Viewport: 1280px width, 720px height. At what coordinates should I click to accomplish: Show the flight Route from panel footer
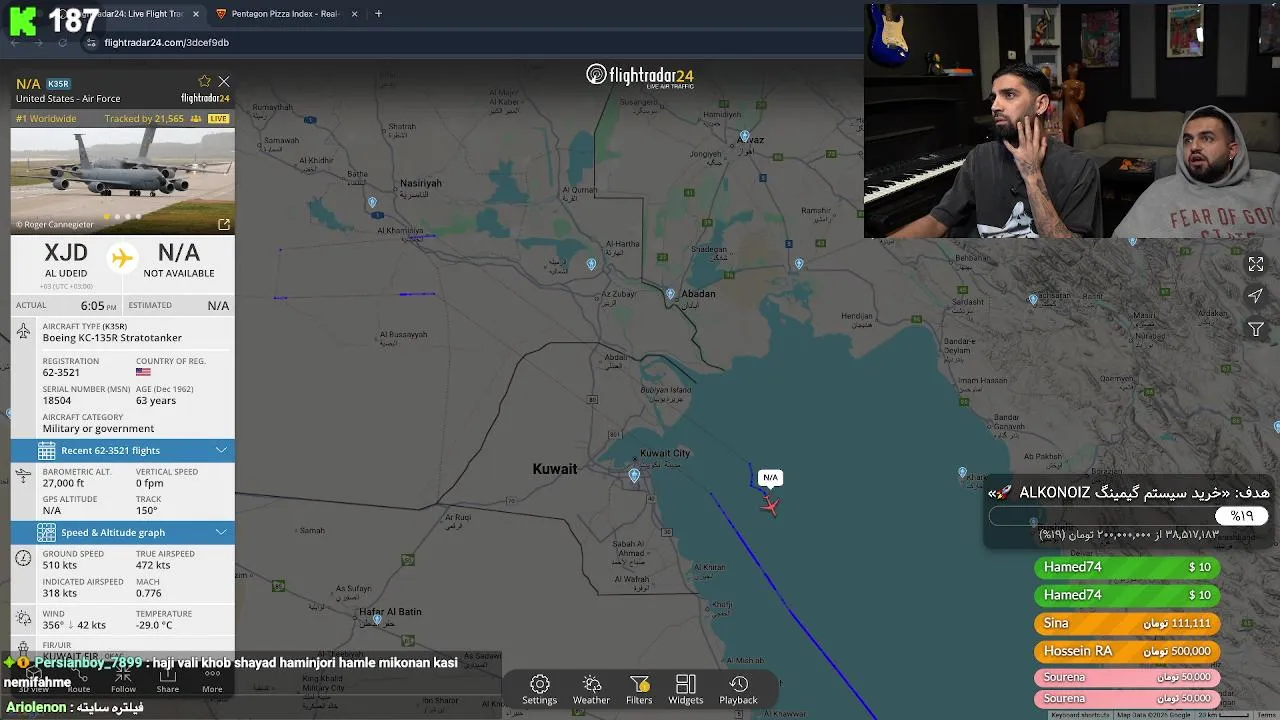(79, 681)
